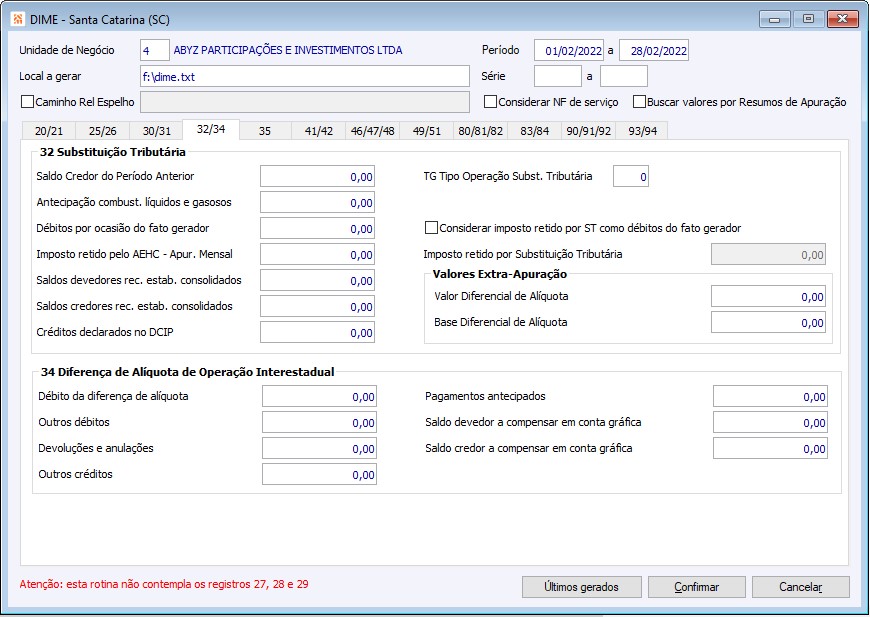Toggle Buscar valores por Resumos de Apuração
This screenshot has height=617, width=870.
click(x=640, y=102)
